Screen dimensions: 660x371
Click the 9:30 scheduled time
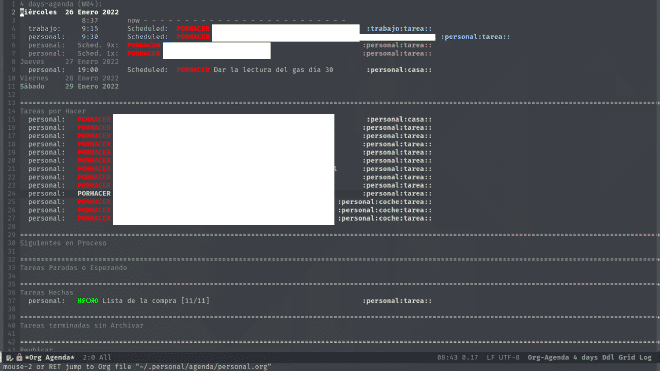[90, 37]
